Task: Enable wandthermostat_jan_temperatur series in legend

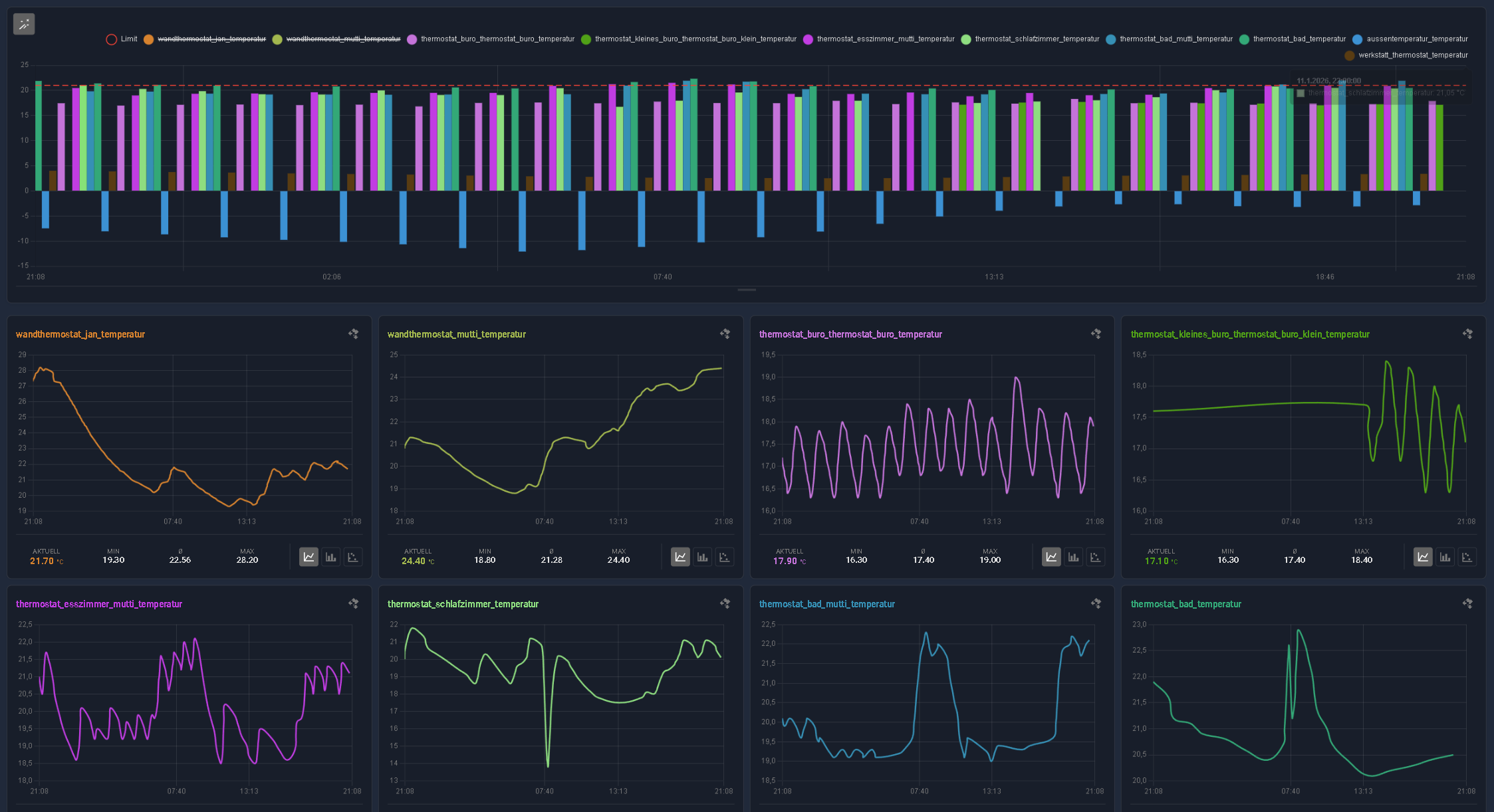Action: click(x=211, y=39)
